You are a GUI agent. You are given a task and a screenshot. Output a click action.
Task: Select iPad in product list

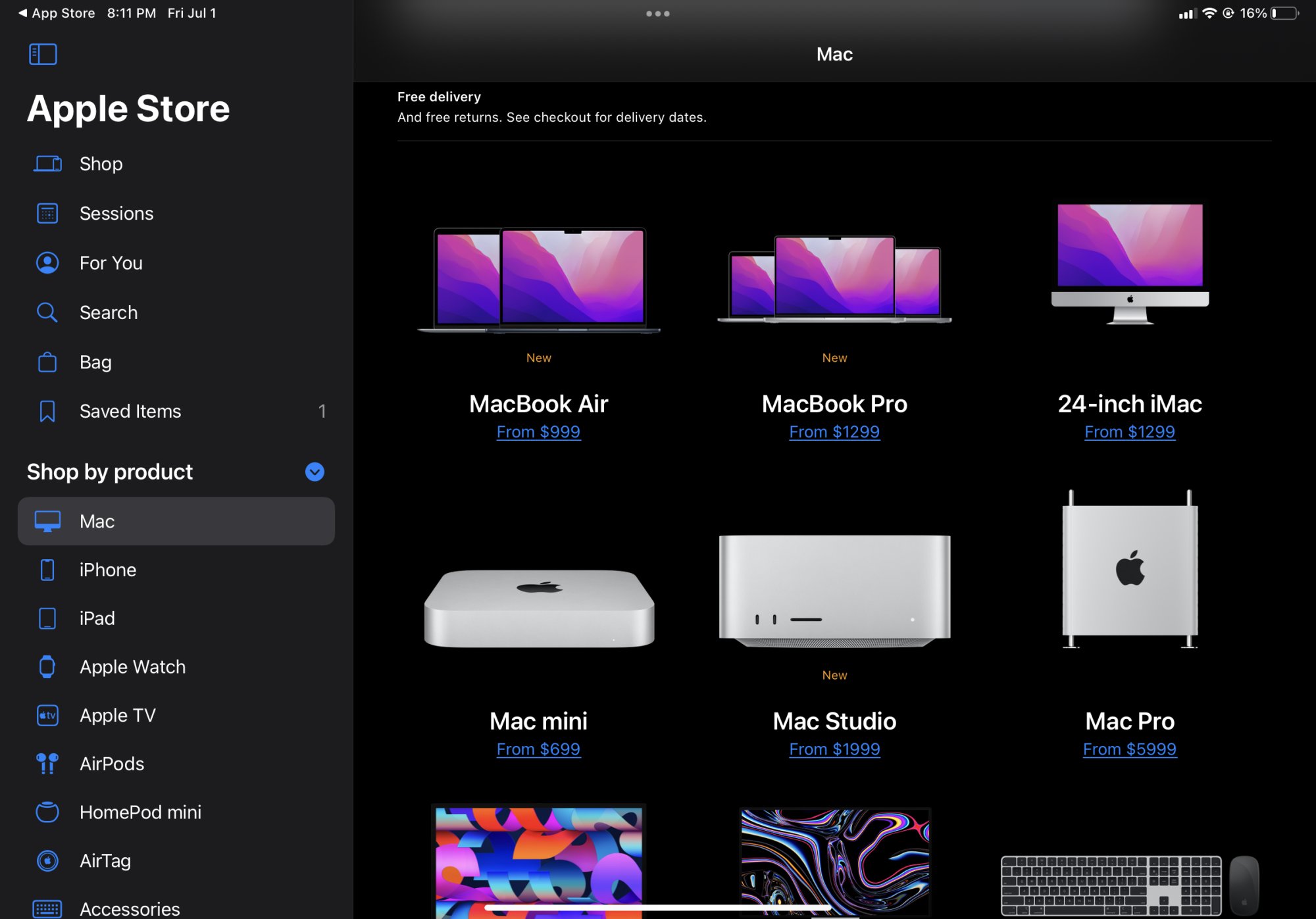click(97, 618)
